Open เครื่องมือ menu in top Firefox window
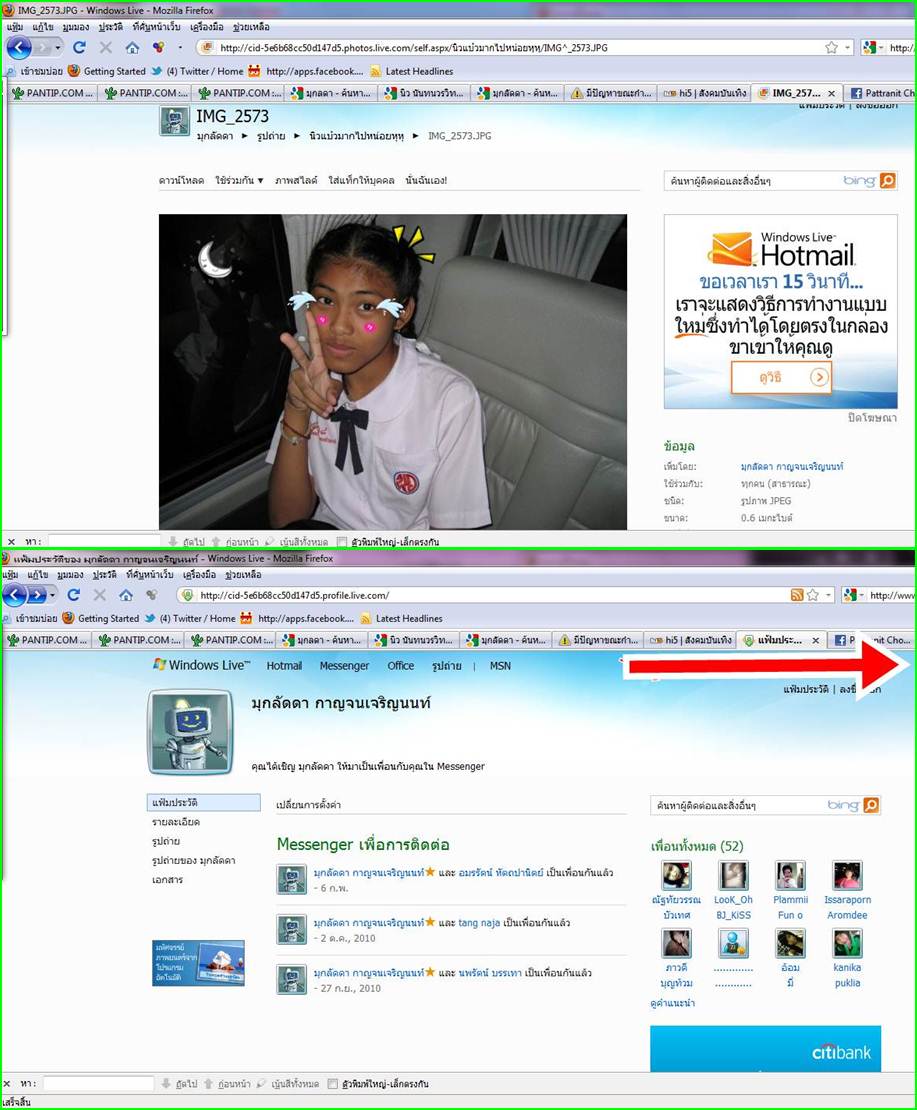 [x=207, y=27]
